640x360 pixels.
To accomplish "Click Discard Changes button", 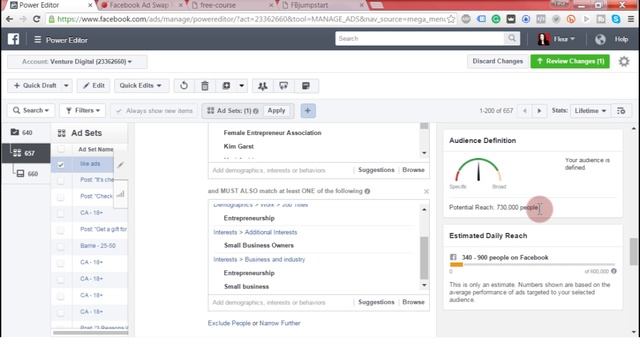I will pyautogui.click(x=498, y=61).
